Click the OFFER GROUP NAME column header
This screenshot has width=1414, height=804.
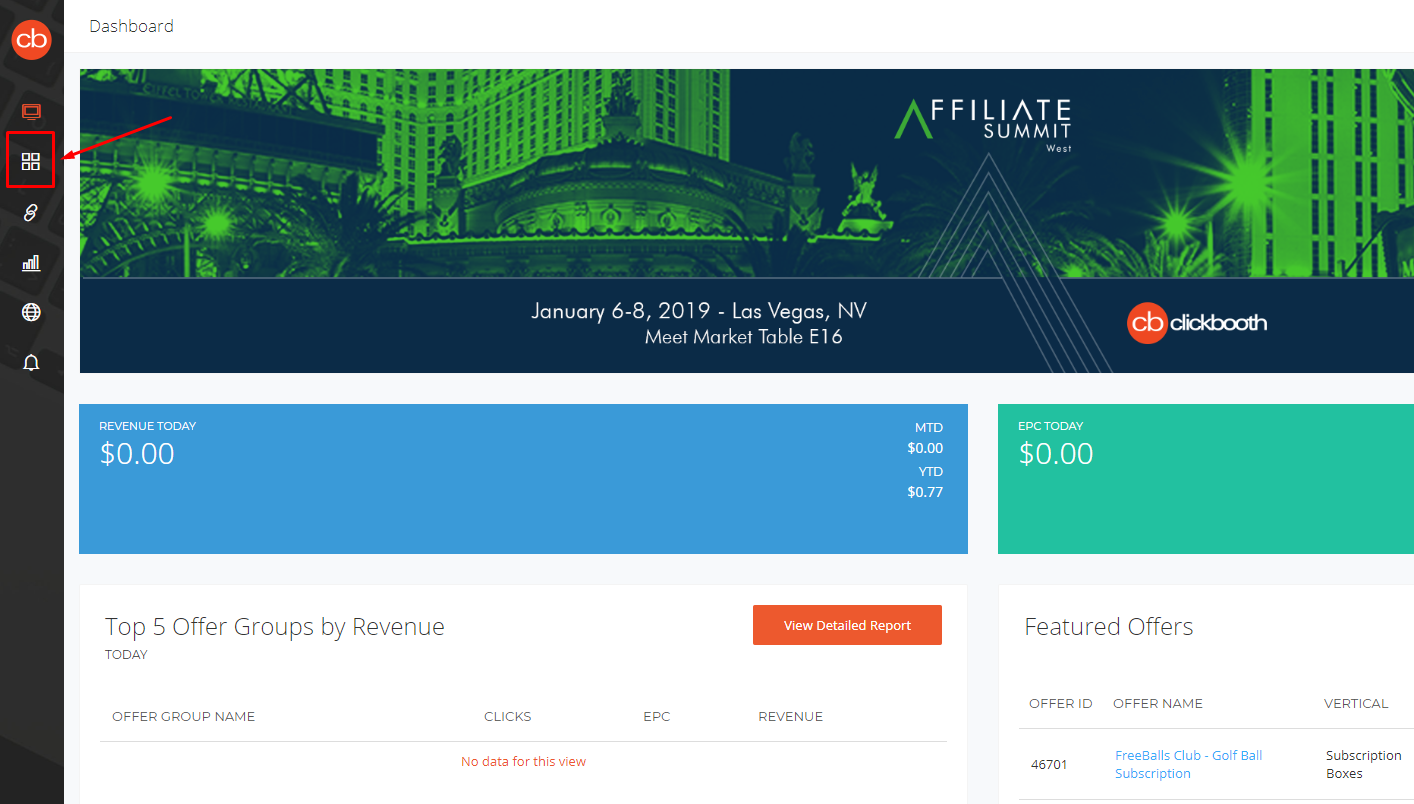coord(183,716)
